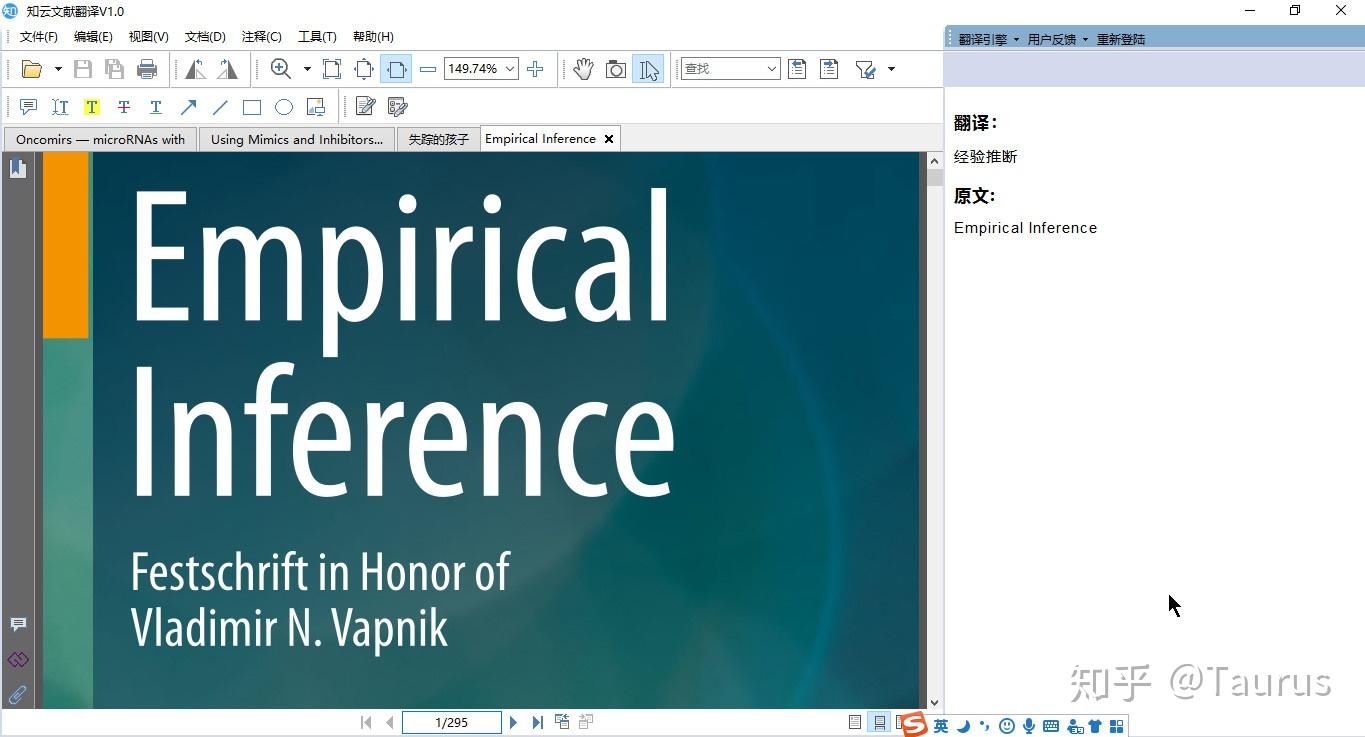Select the sticky note comment tool

point(28,107)
